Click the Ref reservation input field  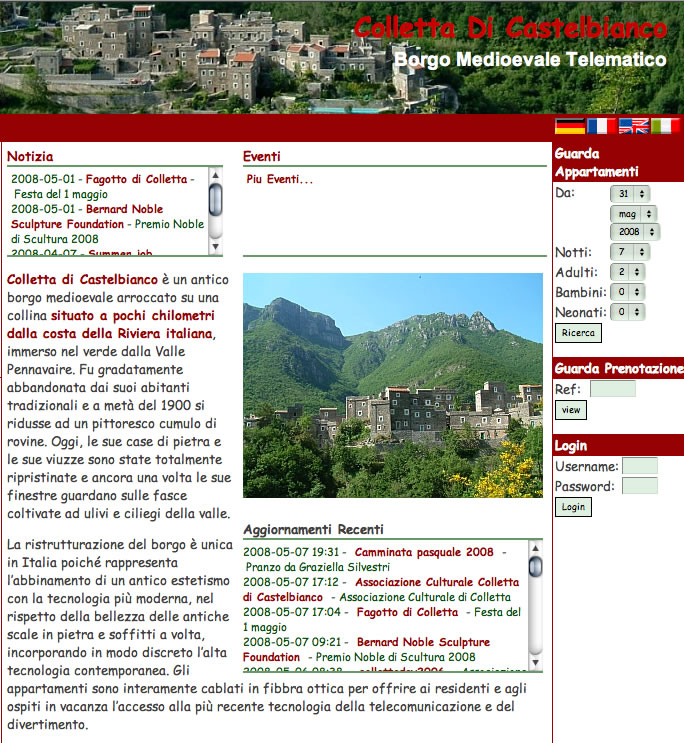tap(612, 389)
